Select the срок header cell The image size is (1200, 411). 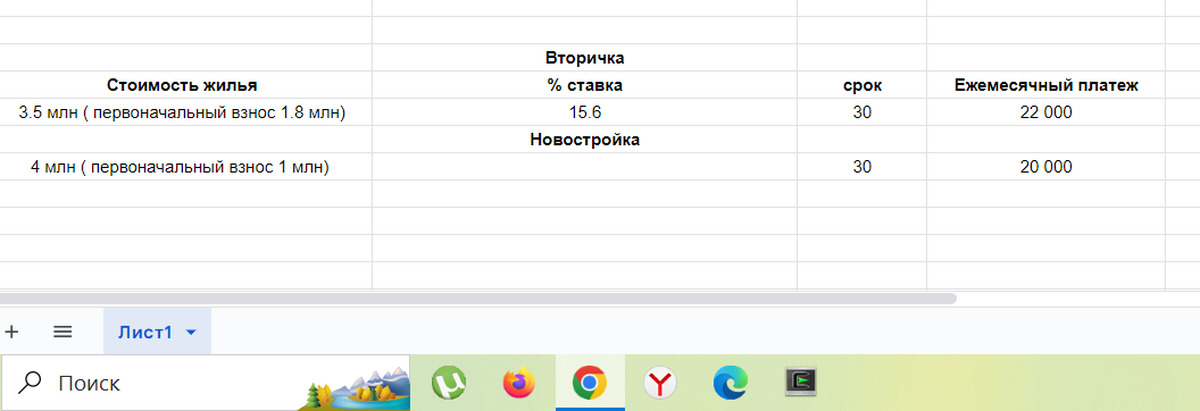(x=862, y=85)
